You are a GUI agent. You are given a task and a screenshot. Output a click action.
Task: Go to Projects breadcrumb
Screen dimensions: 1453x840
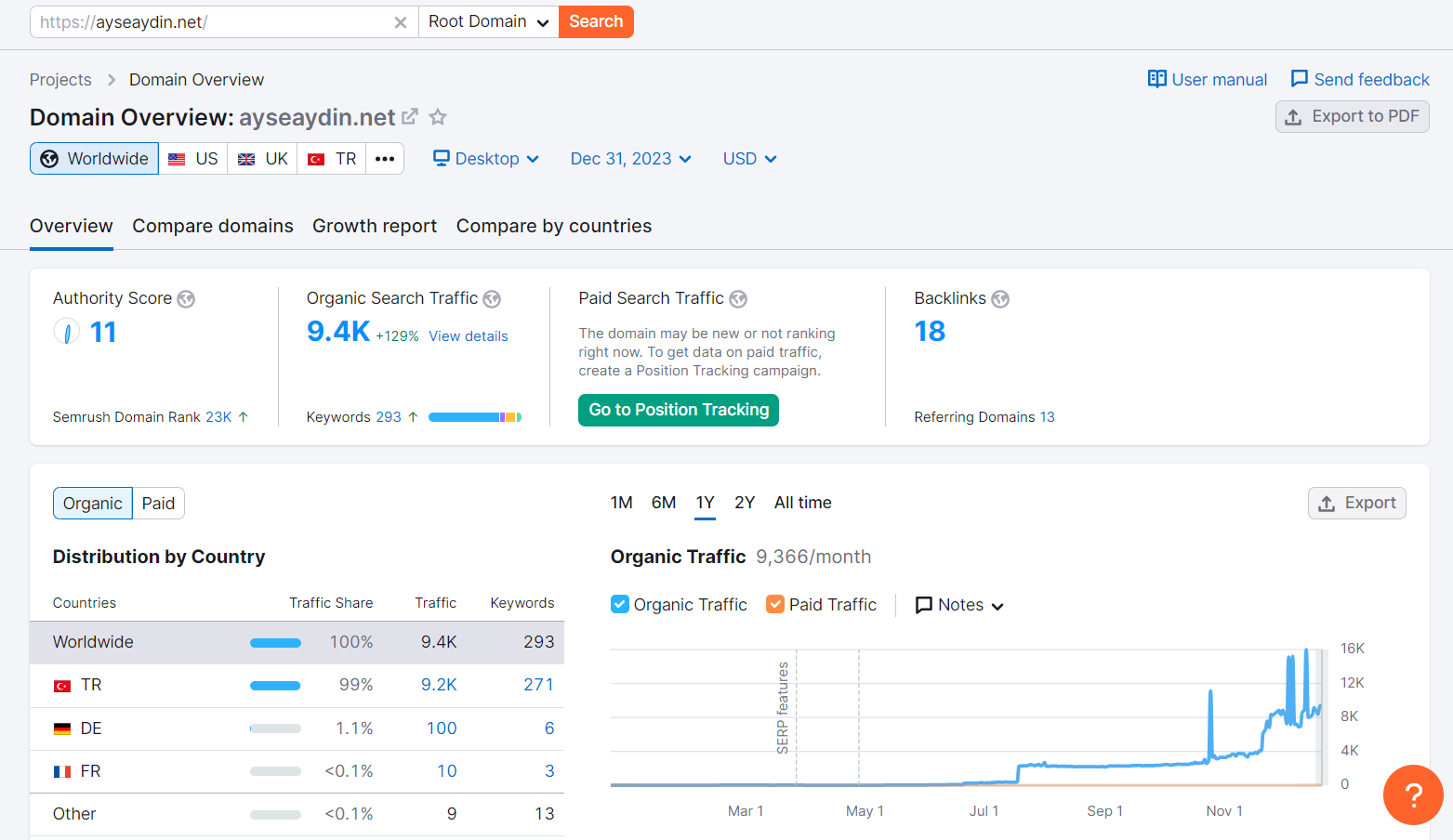coord(60,80)
